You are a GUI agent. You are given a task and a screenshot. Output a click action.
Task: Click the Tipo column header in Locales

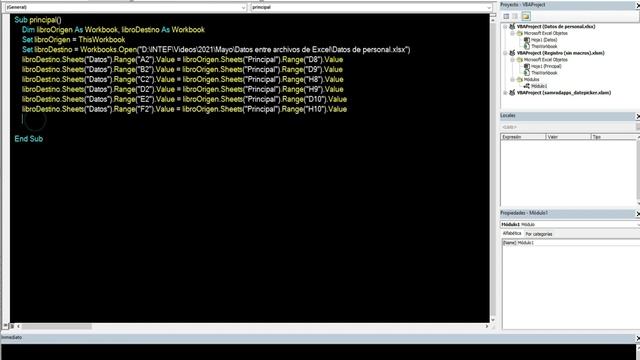click(614, 137)
